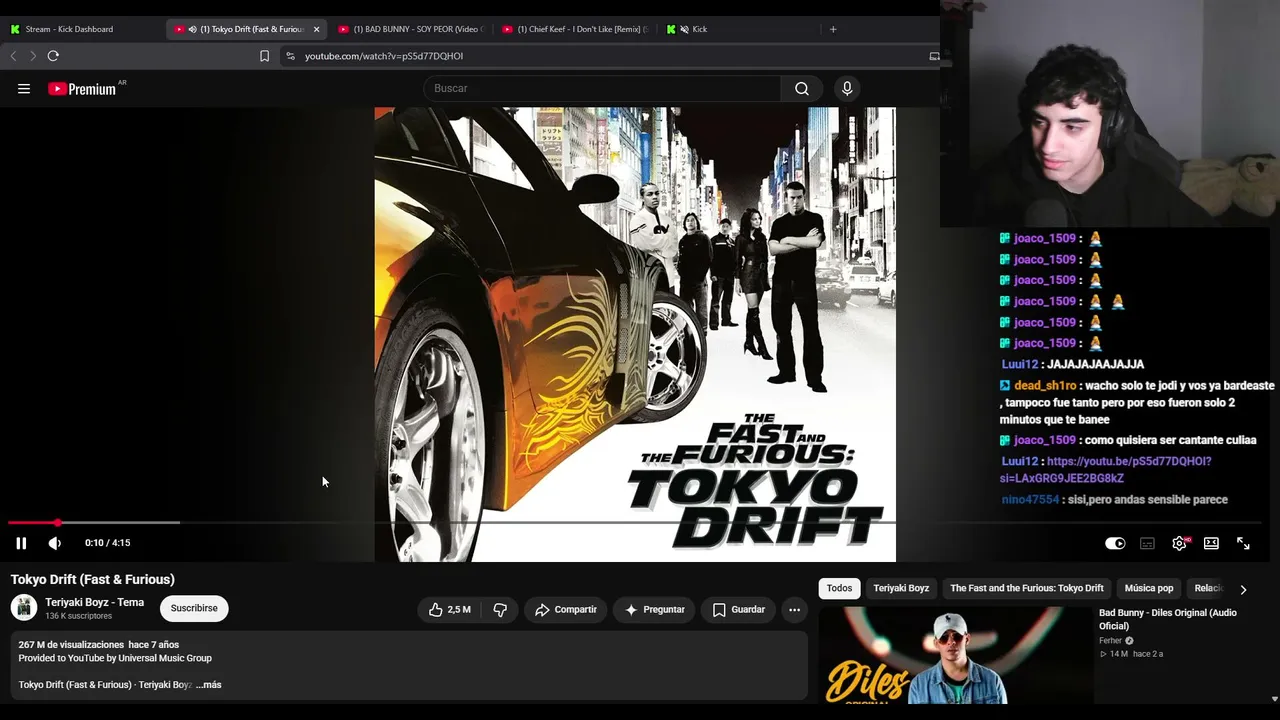Click the "Provided to YouTube by Universal Music Group" line
The height and width of the screenshot is (720, 1280).
pyautogui.click(x=115, y=658)
